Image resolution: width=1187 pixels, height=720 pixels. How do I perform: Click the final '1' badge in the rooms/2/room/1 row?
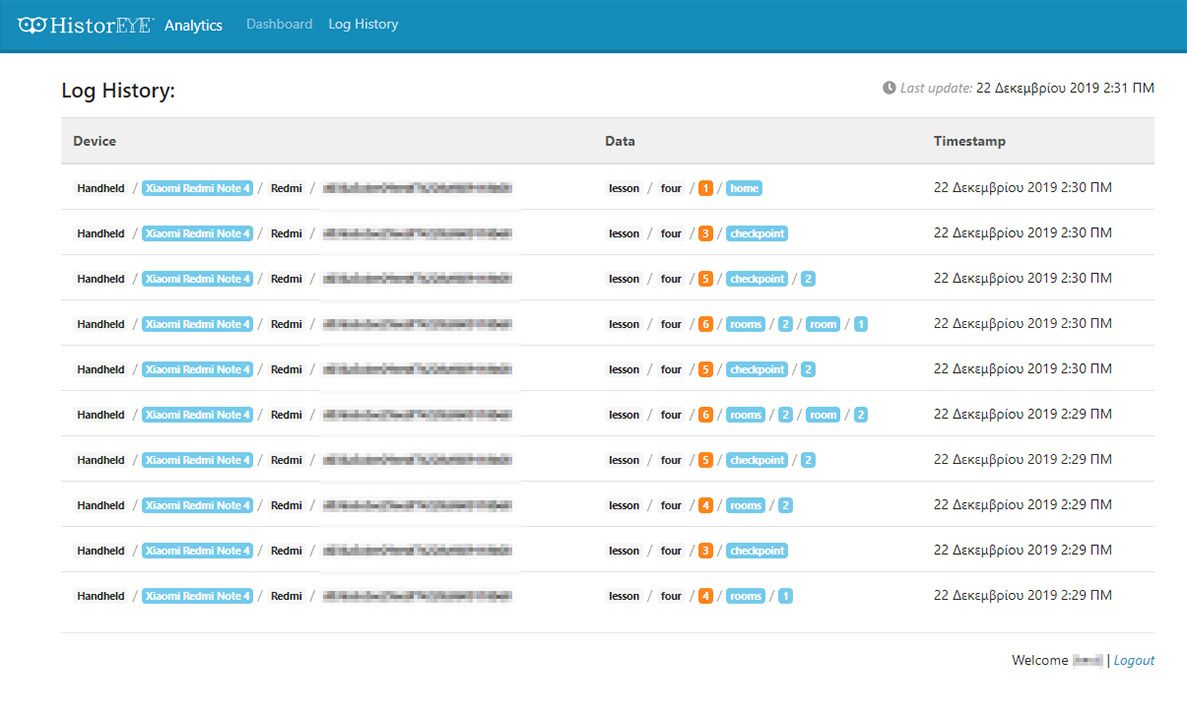tap(861, 324)
